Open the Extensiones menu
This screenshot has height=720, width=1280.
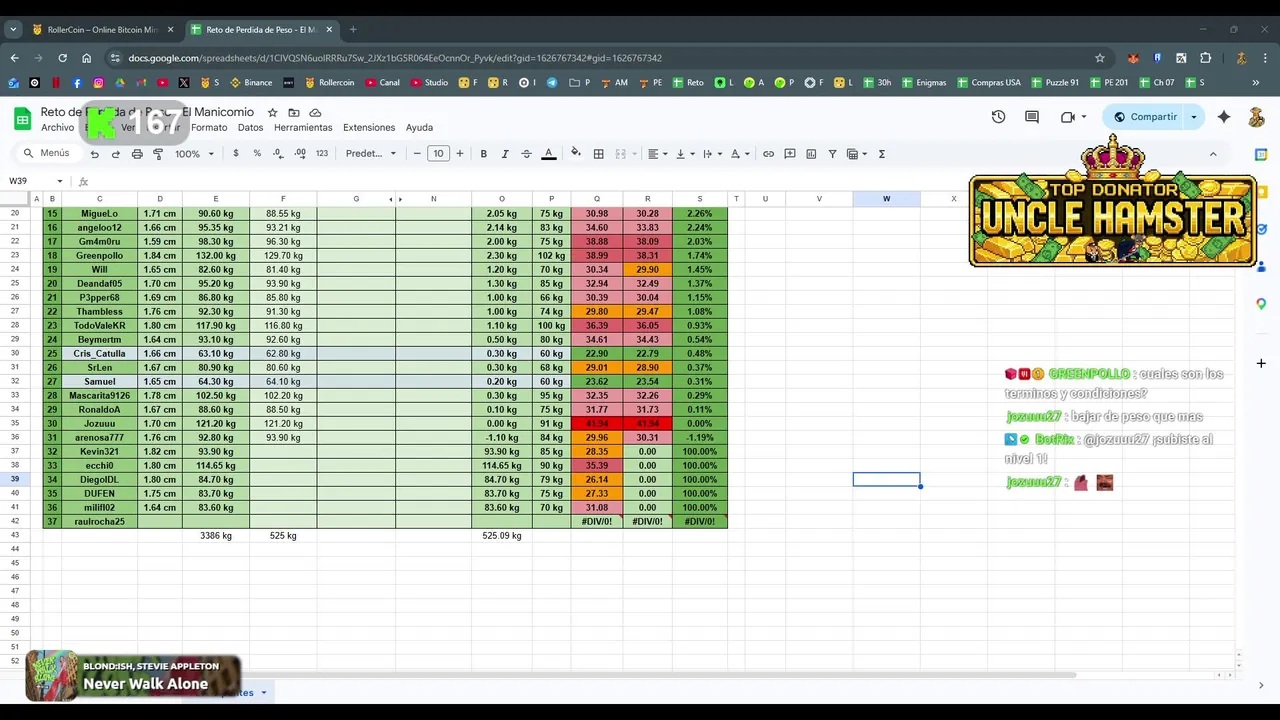(369, 128)
